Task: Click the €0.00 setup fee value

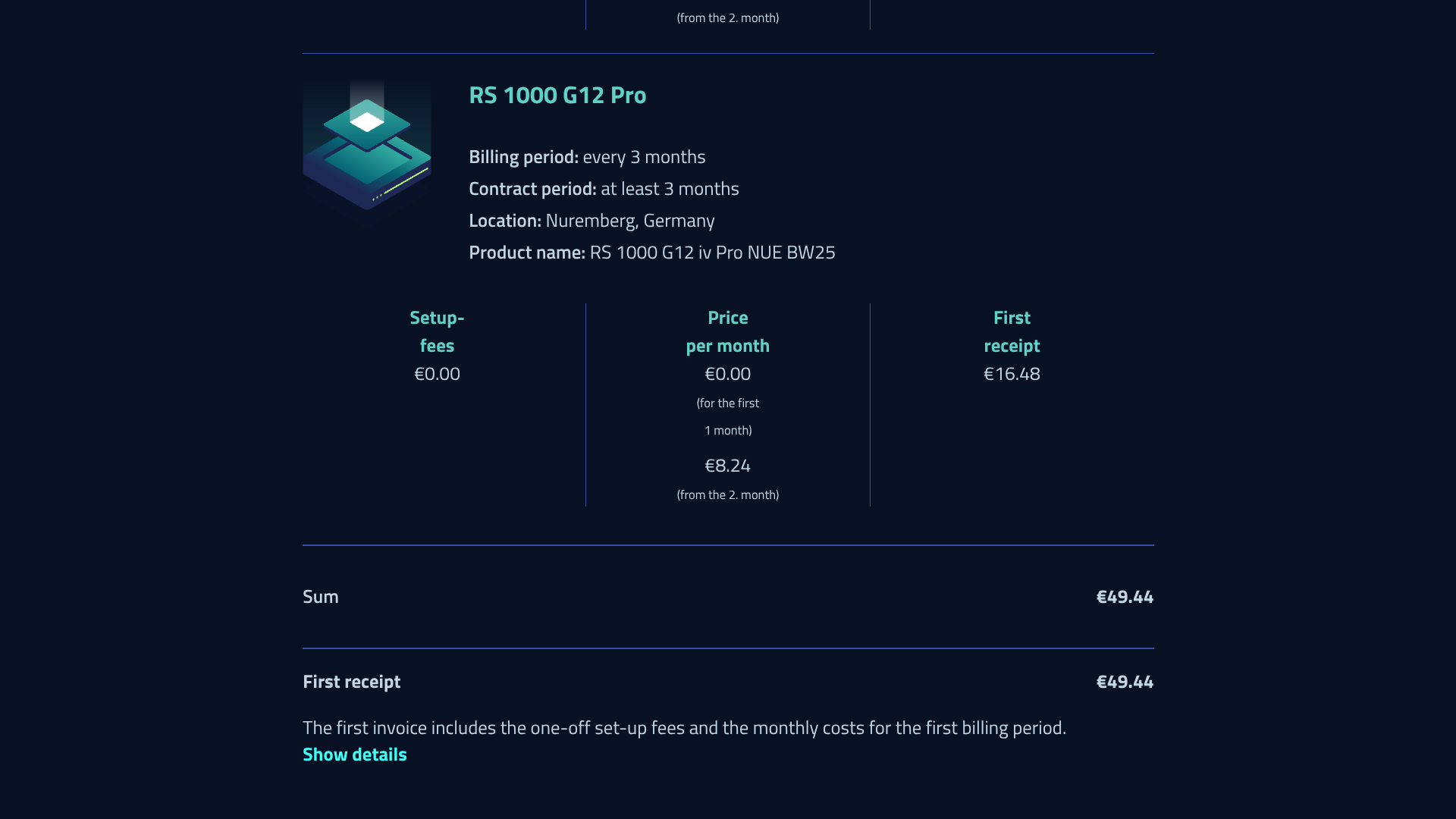Action: [437, 374]
